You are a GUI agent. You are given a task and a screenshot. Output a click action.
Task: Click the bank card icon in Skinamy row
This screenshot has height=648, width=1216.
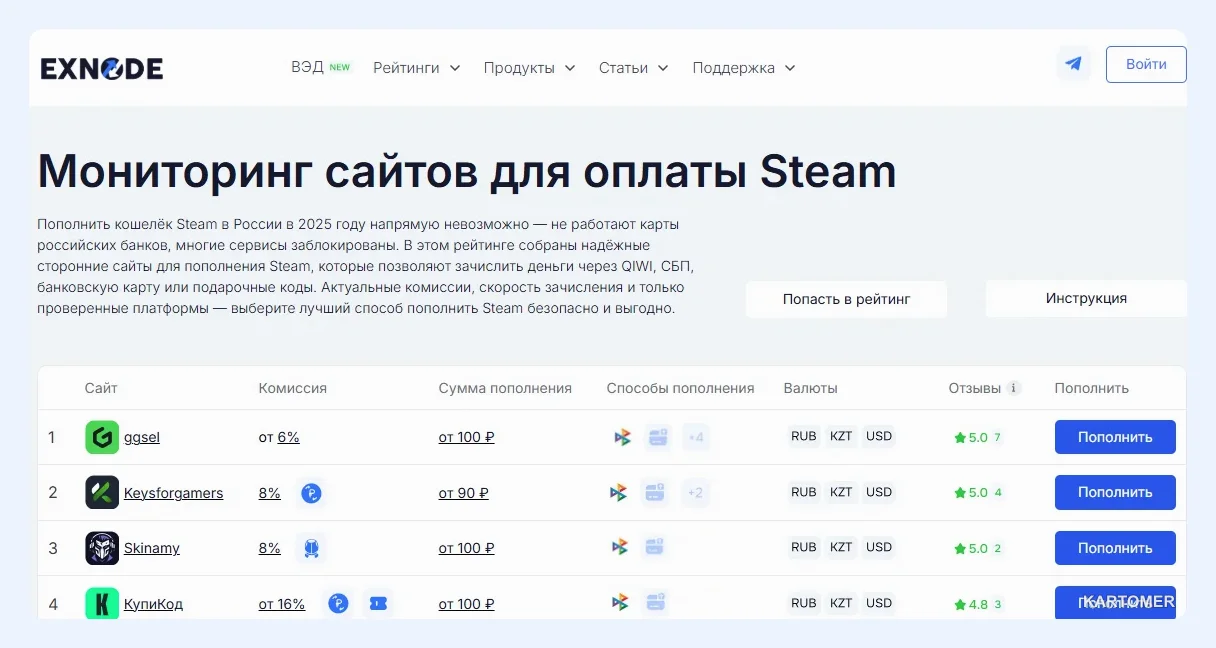[655, 547]
